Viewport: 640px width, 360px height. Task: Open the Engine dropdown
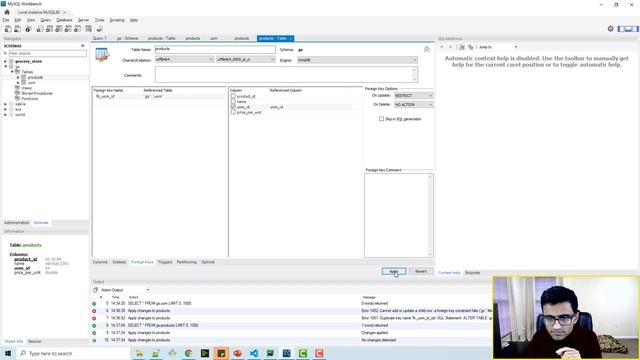357,60
